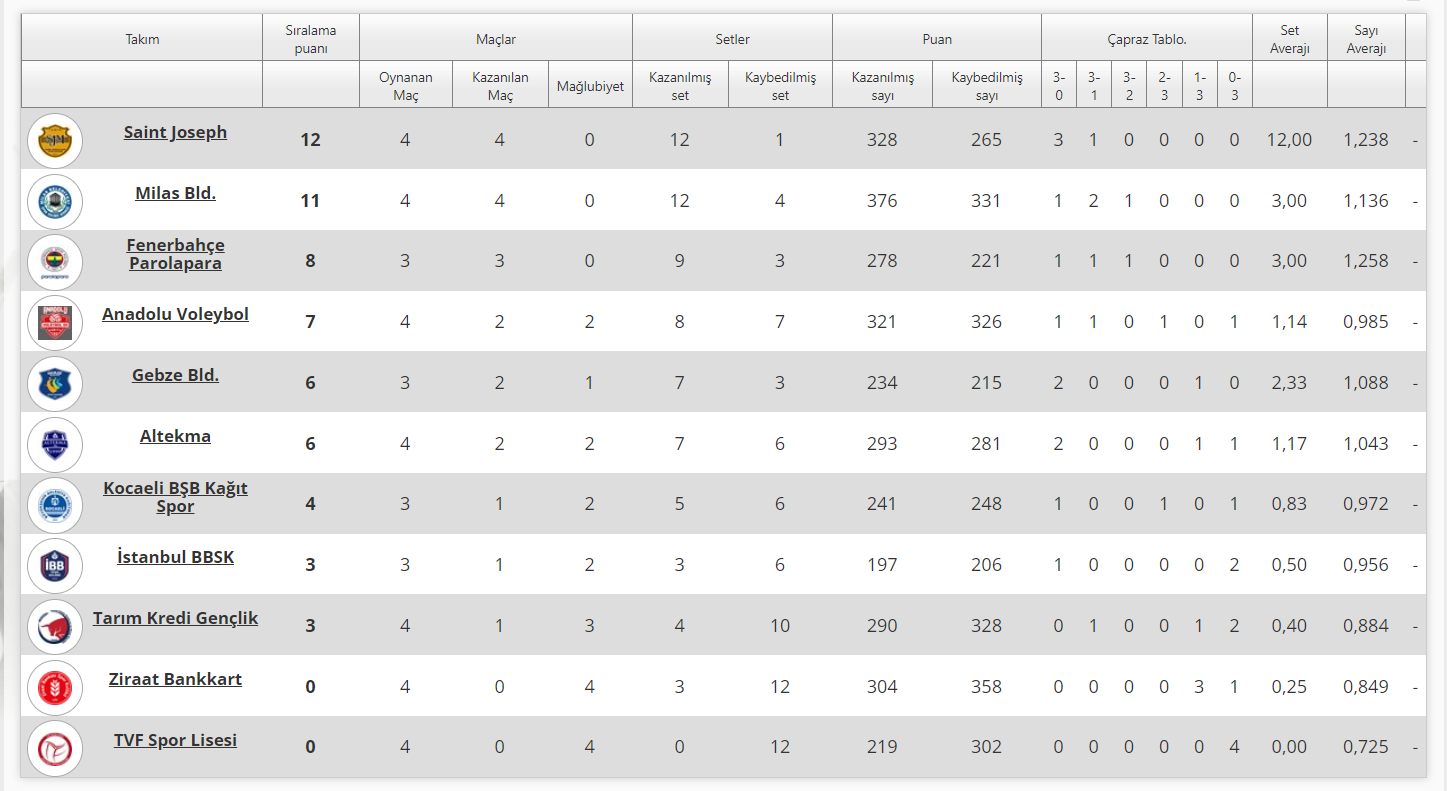The height and width of the screenshot is (791, 1447).
Task: Click the Altekma team logo
Action: [x=55, y=444]
